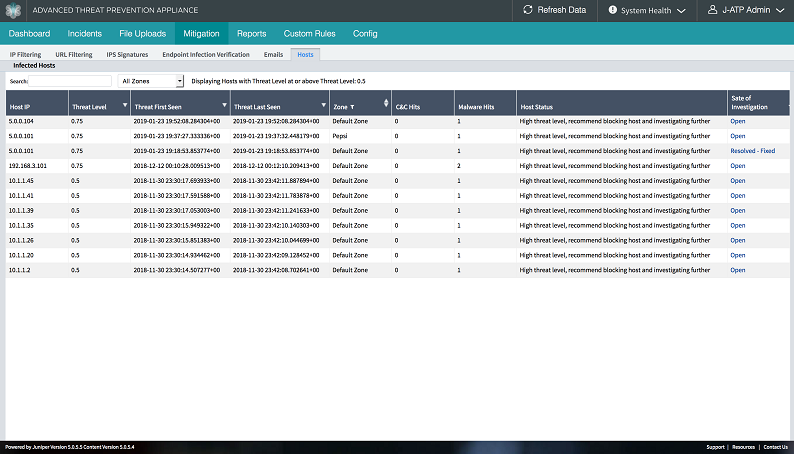Screen dimensions: 794x454
Task: Click the Refresh Data circular arrow icon
Action: pos(529,11)
